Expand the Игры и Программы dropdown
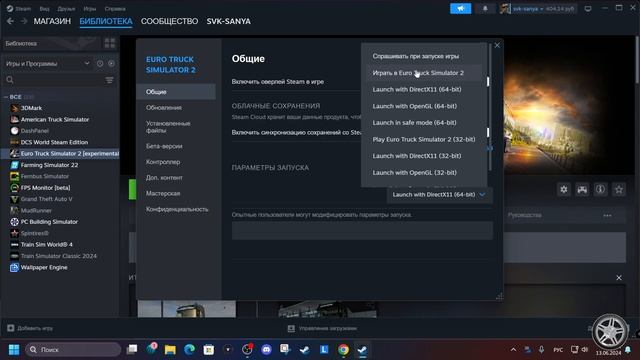The width and height of the screenshot is (640, 360). click(47, 64)
